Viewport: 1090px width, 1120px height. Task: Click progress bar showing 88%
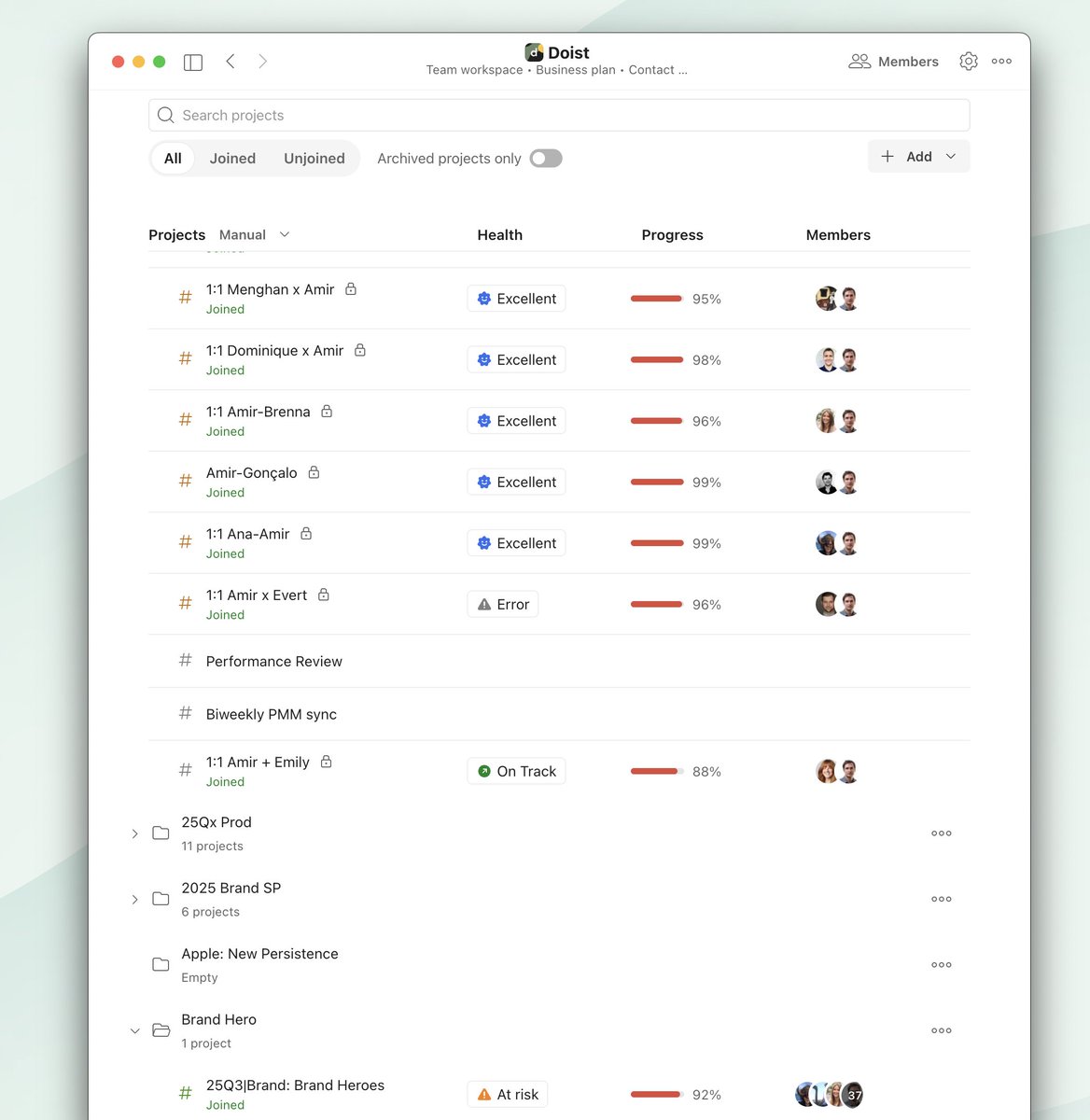point(657,771)
